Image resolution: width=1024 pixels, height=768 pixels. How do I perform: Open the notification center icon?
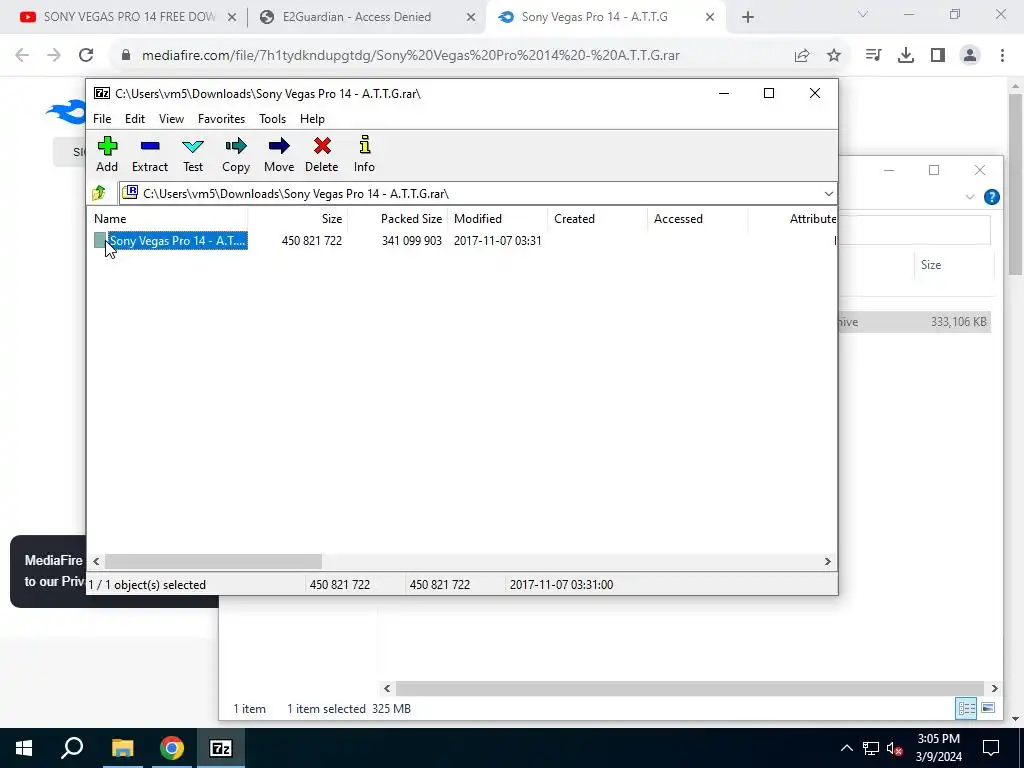pos(991,748)
